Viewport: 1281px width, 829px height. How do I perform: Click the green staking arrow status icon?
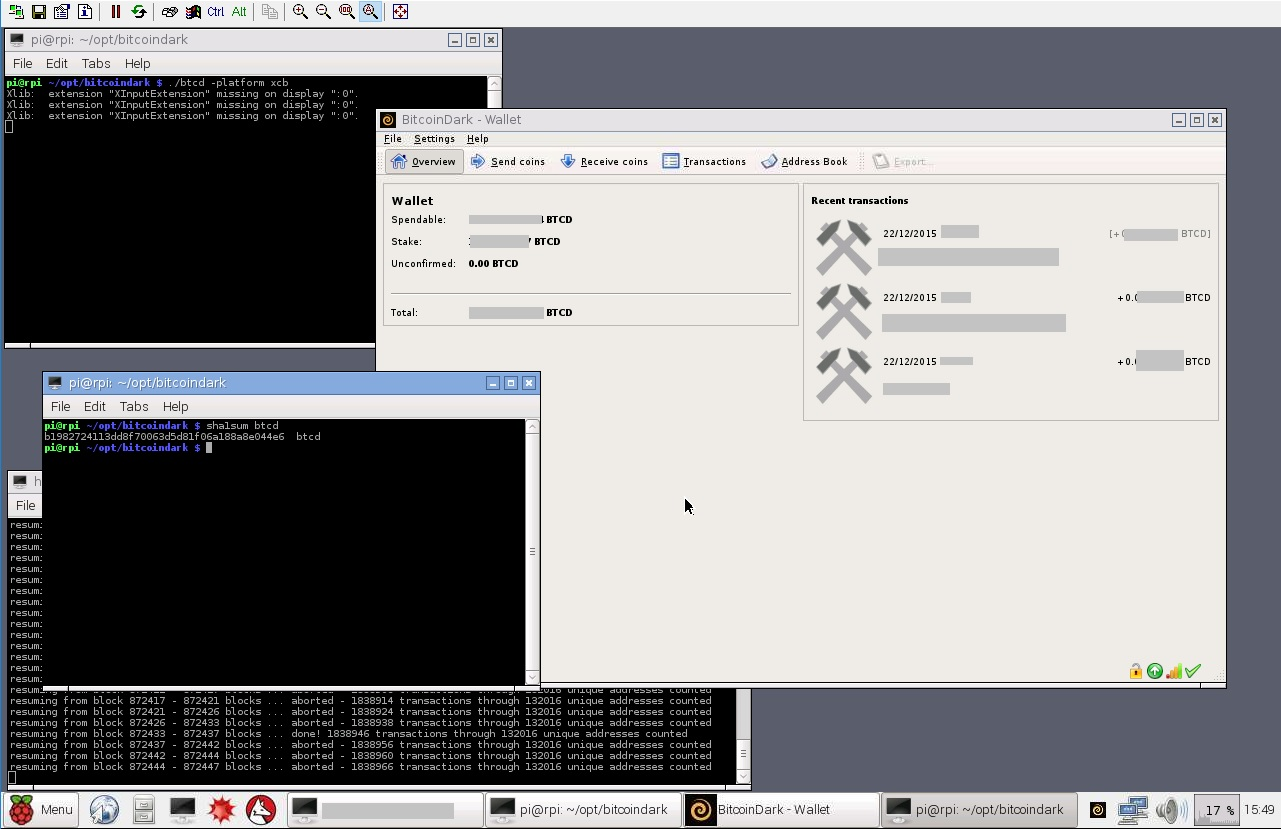(1155, 671)
